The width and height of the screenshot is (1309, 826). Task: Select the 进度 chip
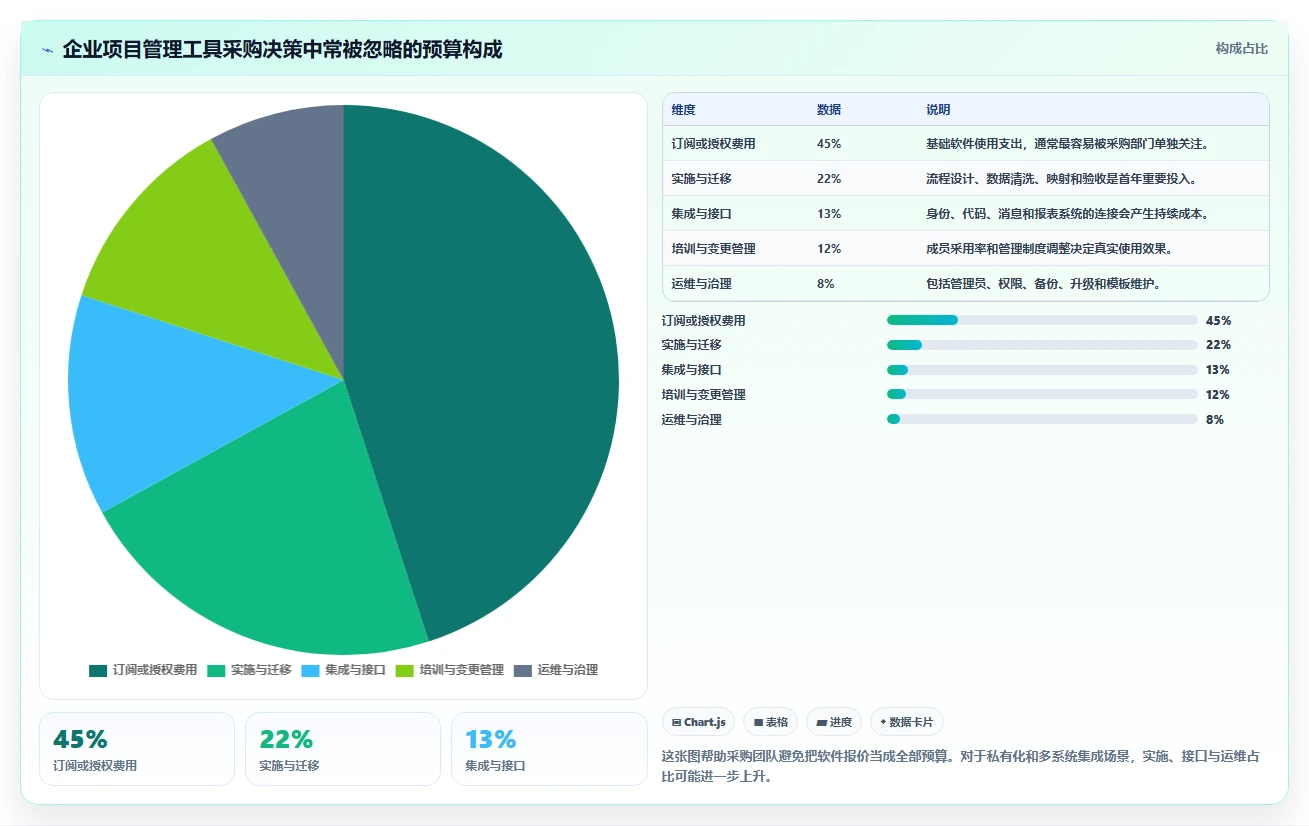point(834,722)
